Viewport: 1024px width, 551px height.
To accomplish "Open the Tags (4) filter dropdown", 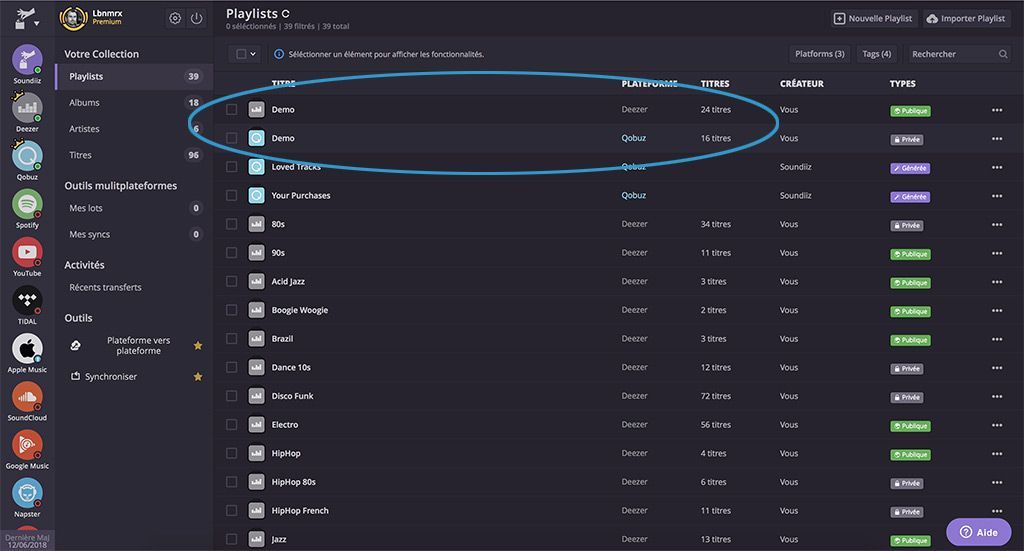I will click(x=876, y=54).
